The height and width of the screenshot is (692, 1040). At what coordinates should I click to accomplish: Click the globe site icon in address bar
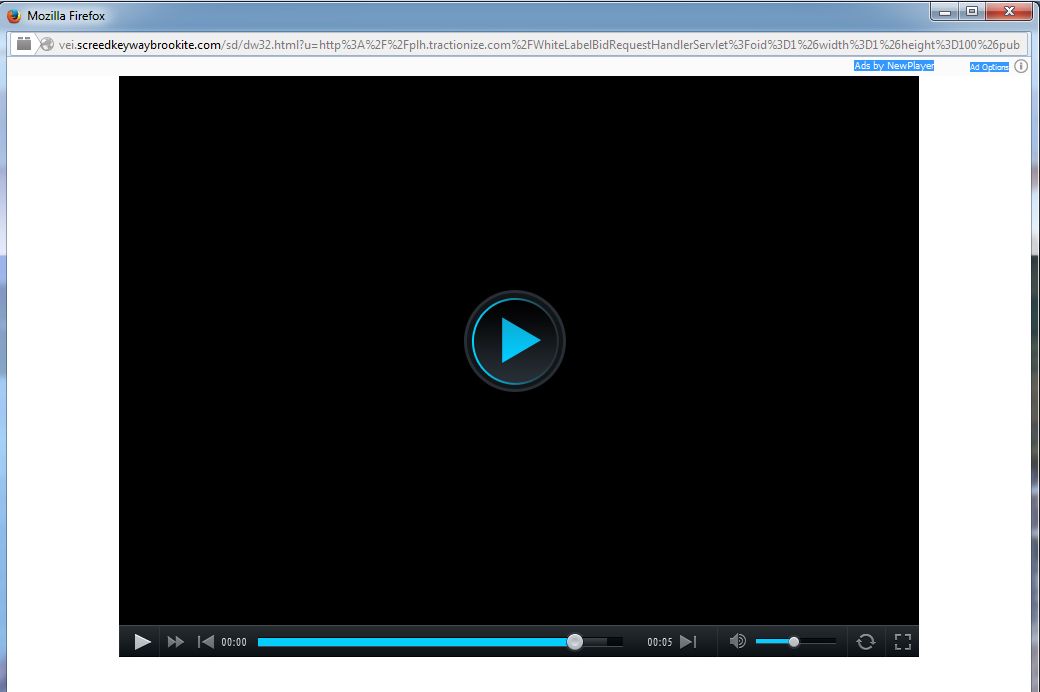46,44
